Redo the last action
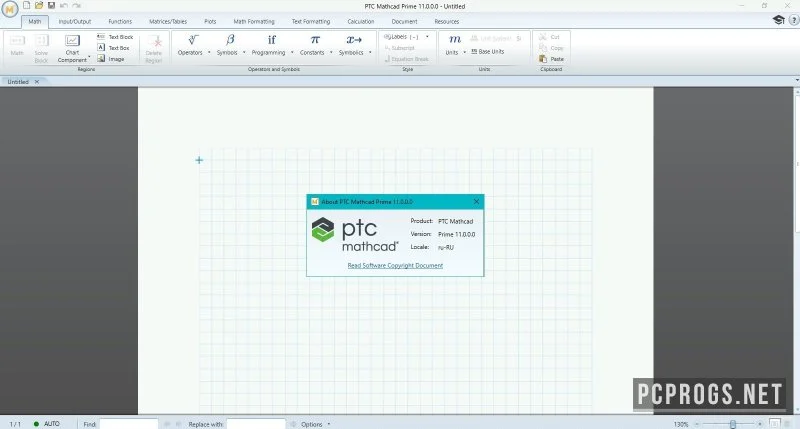This screenshot has width=800, height=429. tap(77, 5)
